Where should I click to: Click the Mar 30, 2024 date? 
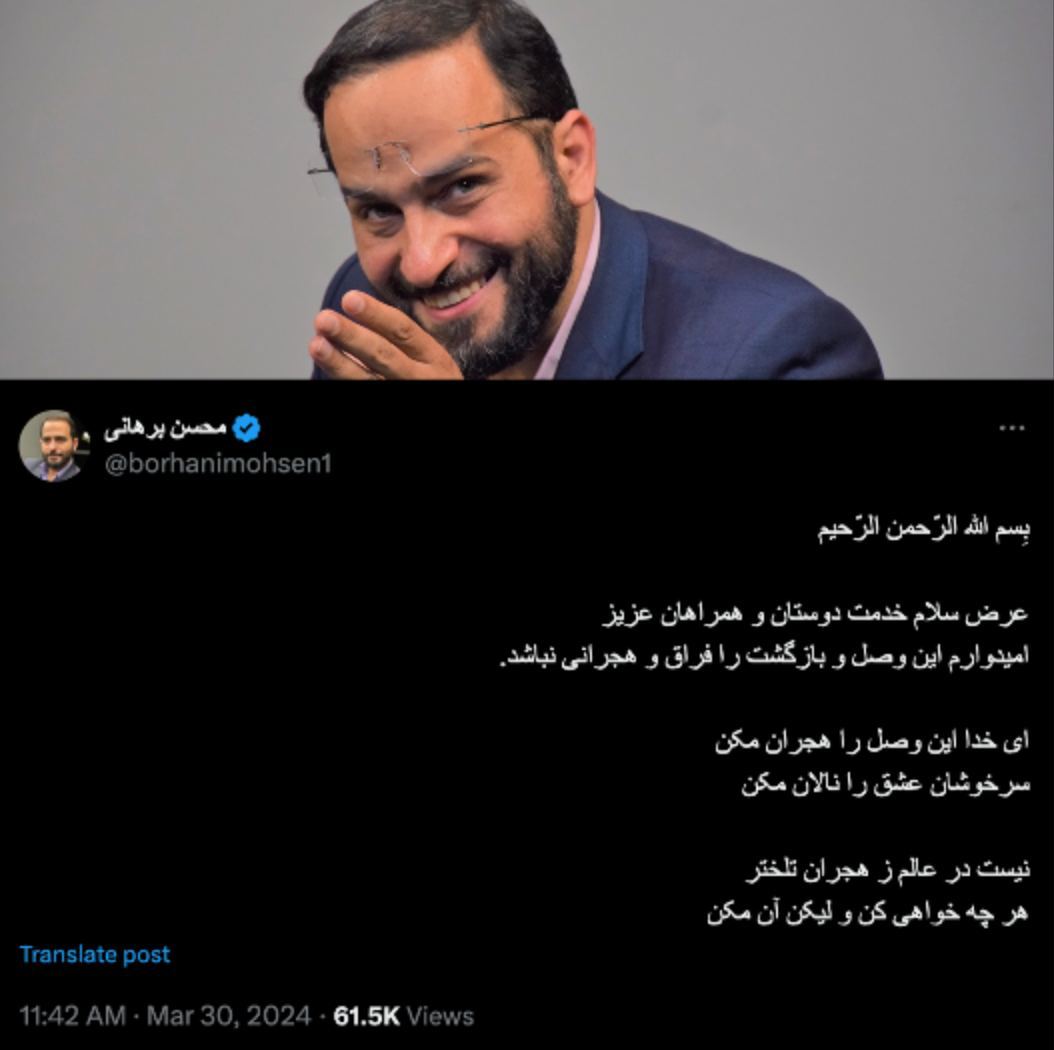(229, 1016)
